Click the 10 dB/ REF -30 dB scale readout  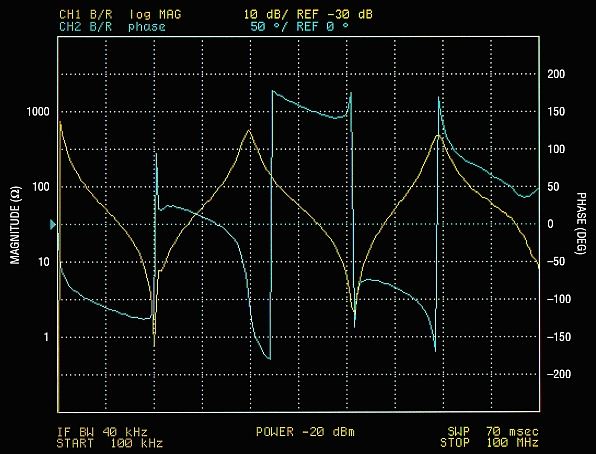pyautogui.click(x=308, y=14)
